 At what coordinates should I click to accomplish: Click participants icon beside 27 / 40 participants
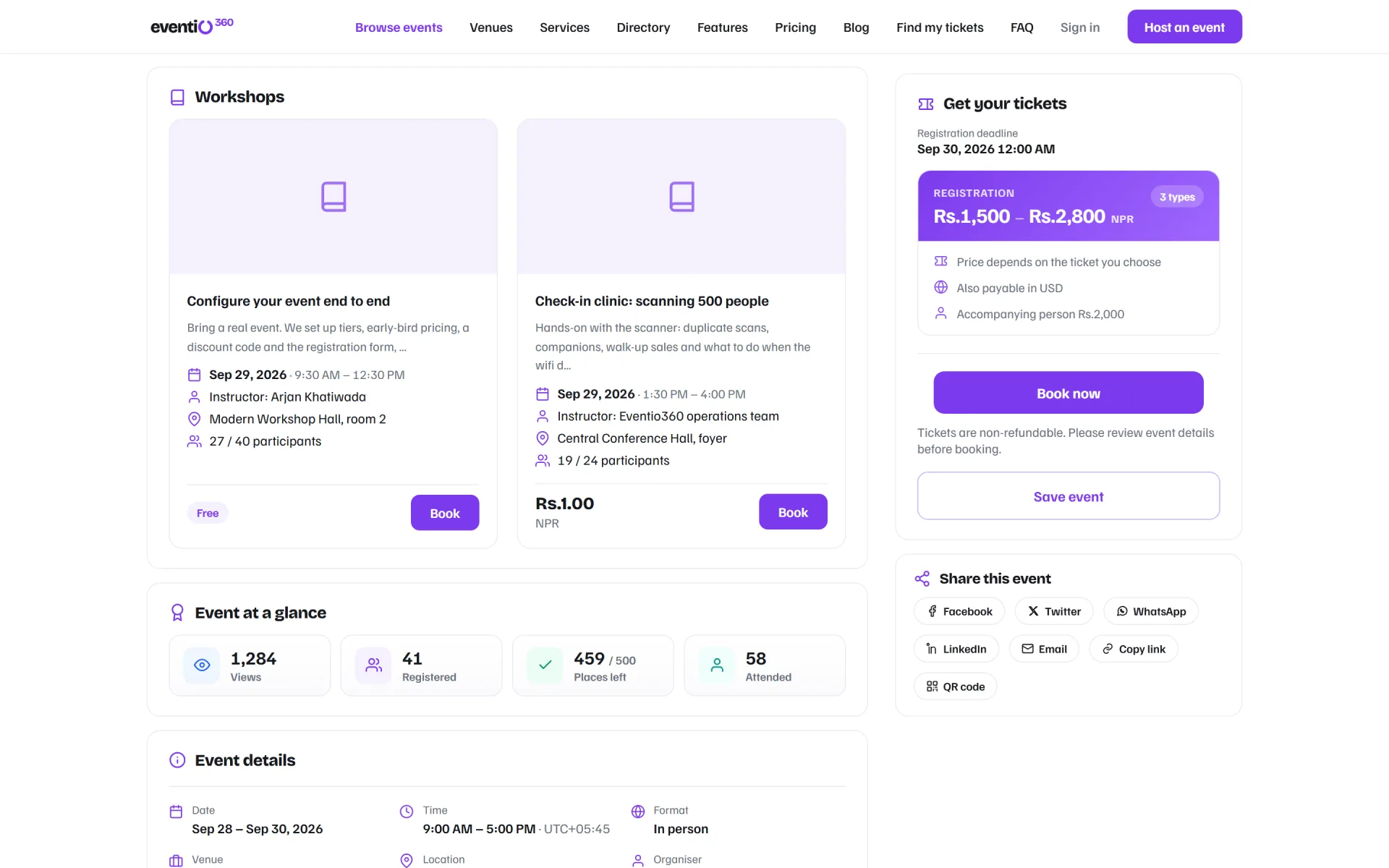coord(194,441)
